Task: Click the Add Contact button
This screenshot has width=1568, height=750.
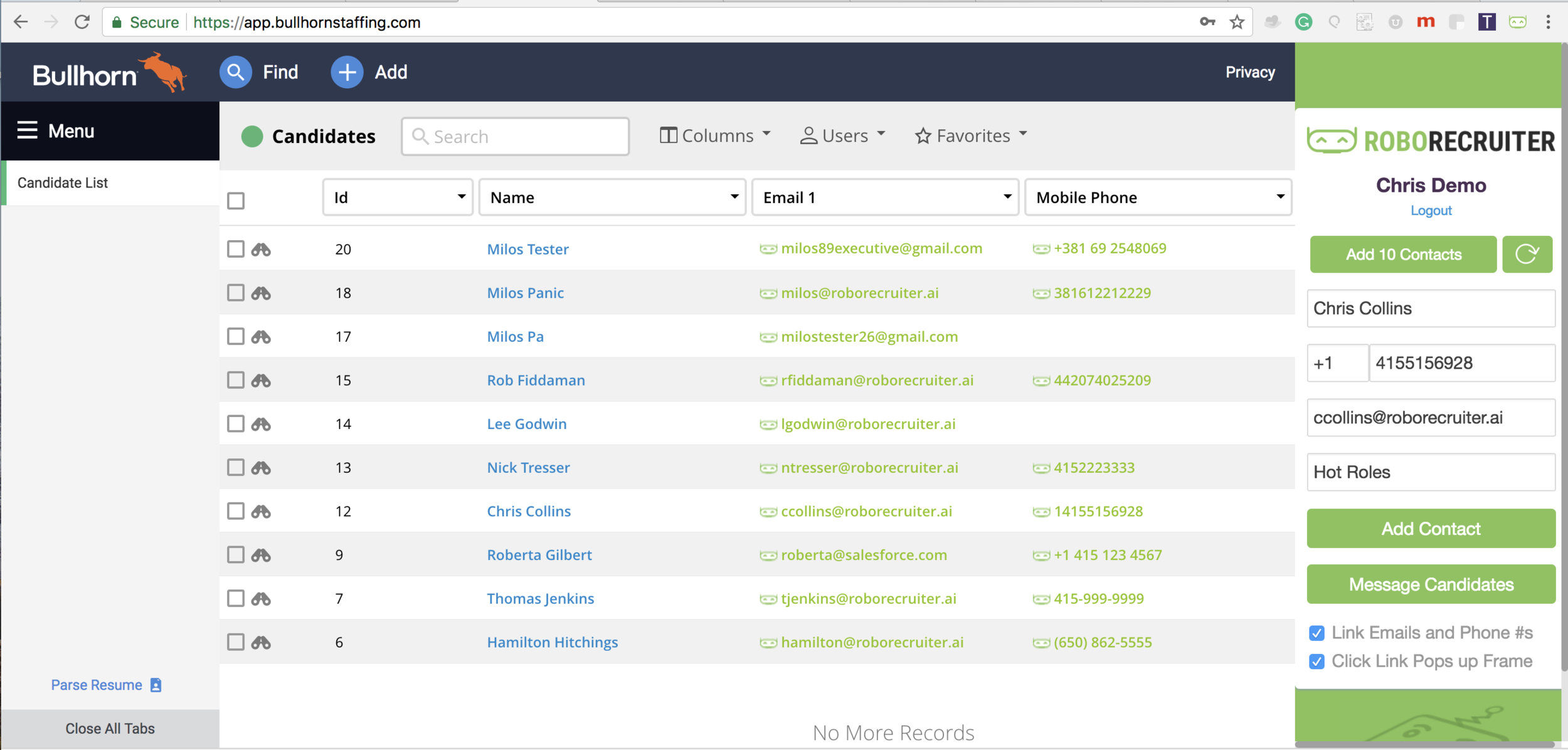Action: click(1431, 529)
